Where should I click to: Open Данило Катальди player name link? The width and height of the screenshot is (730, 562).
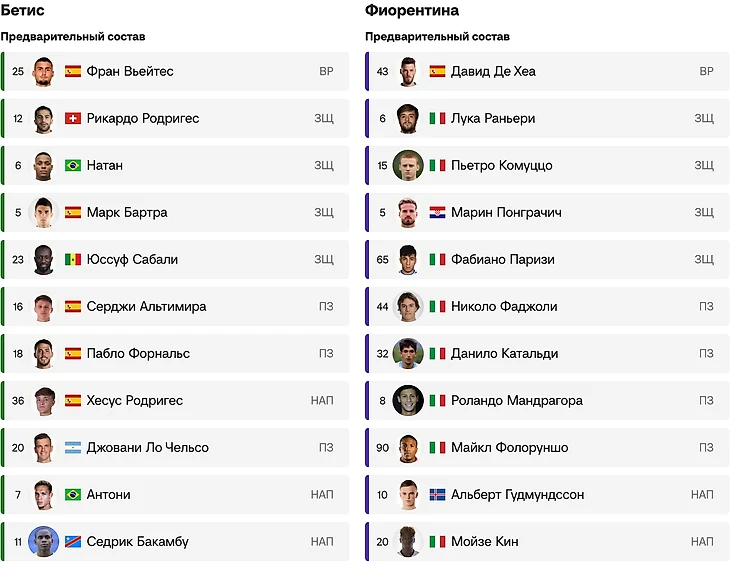pyautogui.click(x=504, y=353)
